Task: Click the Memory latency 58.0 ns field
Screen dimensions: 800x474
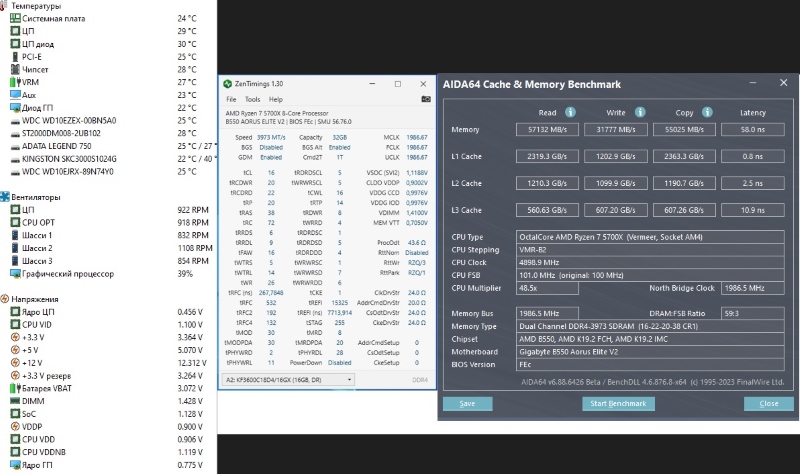Action: point(753,130)
